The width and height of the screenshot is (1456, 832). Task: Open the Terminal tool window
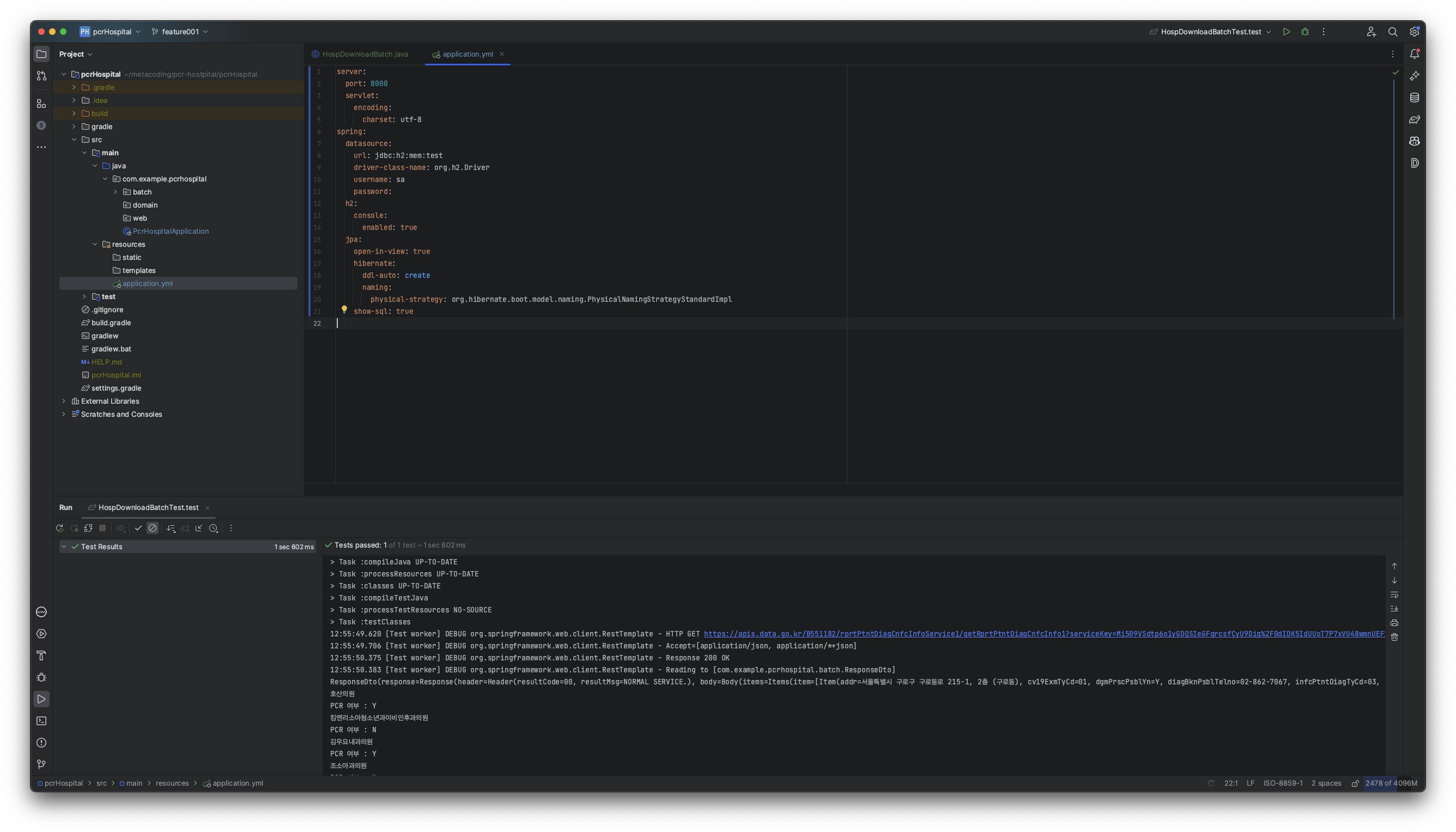[41, 721]
